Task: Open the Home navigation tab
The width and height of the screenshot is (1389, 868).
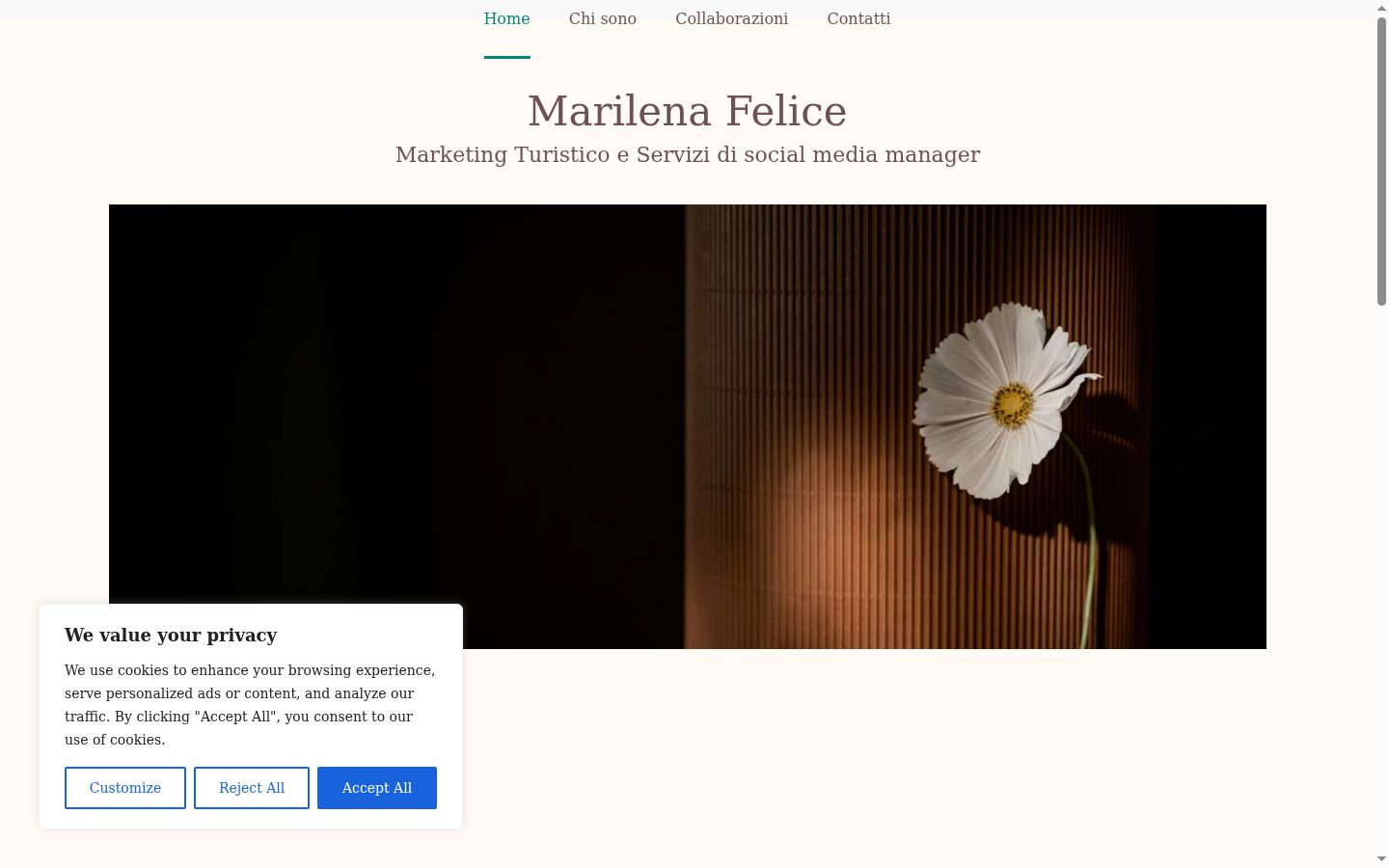Action: [506, 19]
